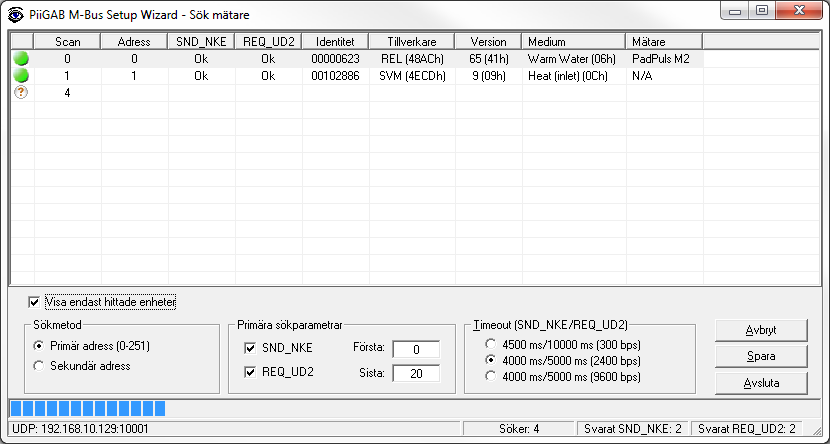Screen dimensions: 830x444
Task: Click the Tillverkare column header
Action: [412, 41]
